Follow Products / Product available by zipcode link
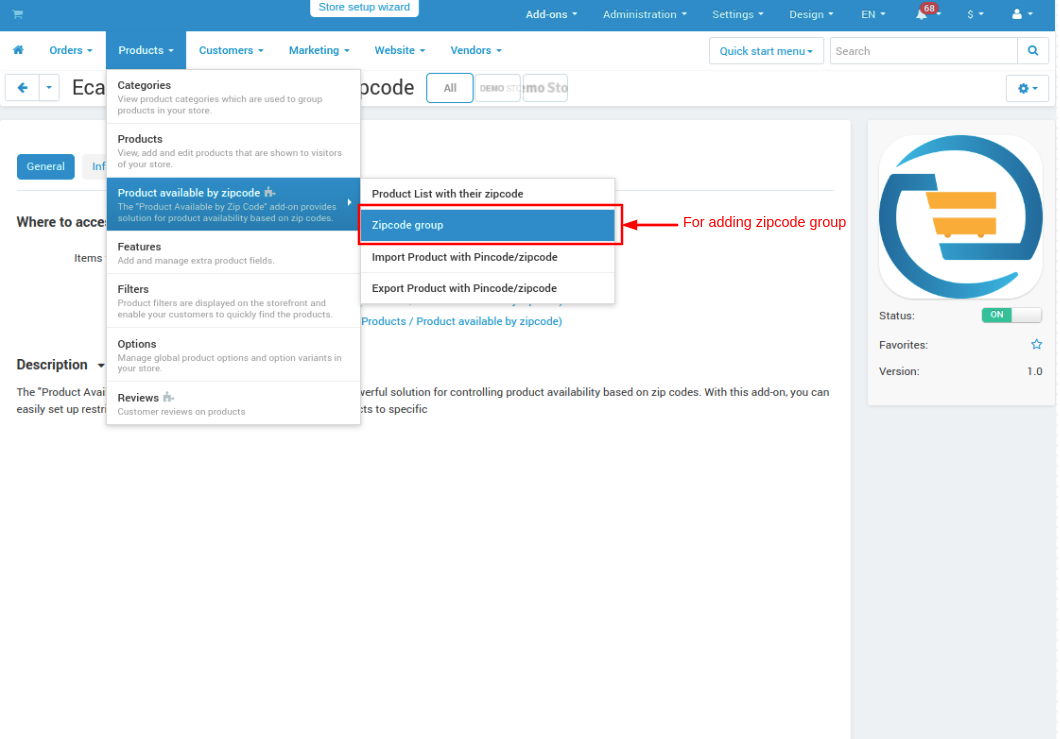Image resolution: width=1060 pixels, height=739 pixels. [462, 321]
